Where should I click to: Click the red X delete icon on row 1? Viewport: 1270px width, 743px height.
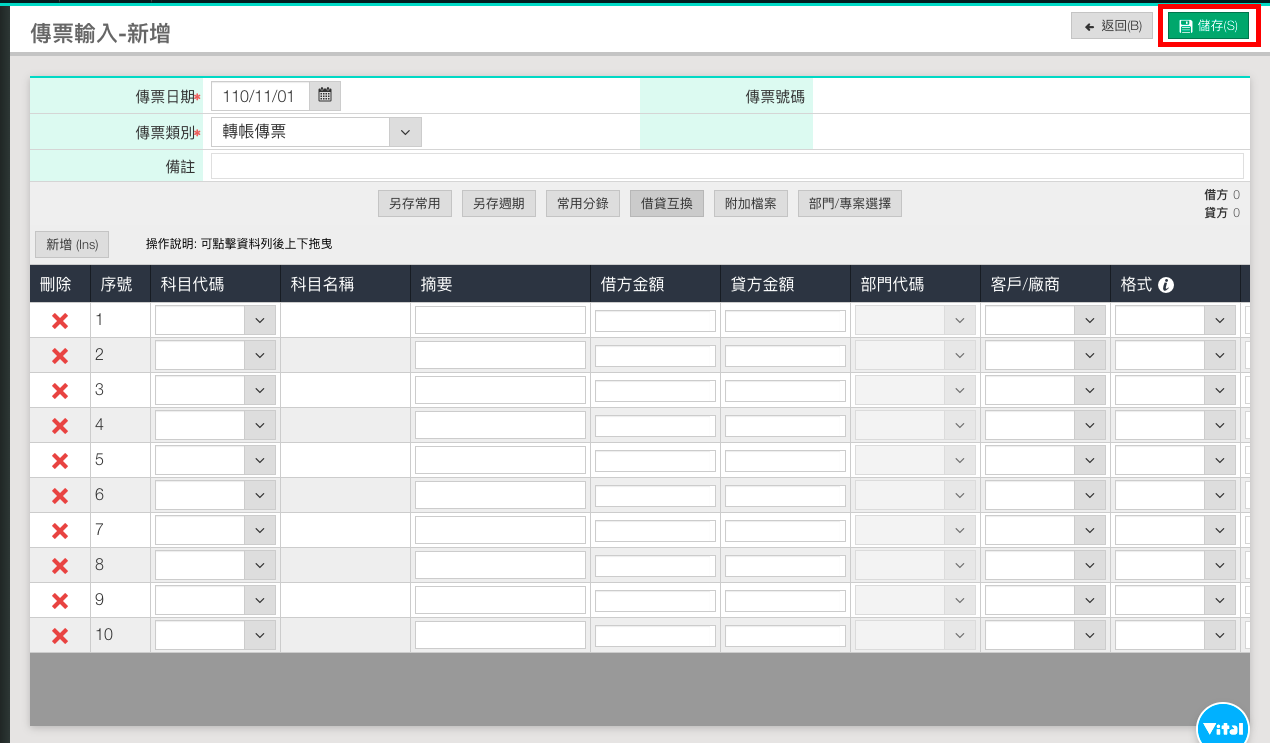pyautogui.click(x=60, y=321)
